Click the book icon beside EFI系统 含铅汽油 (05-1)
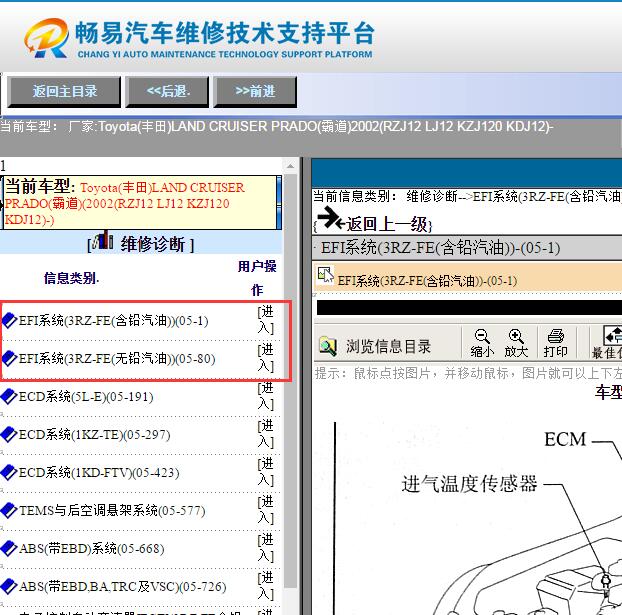 10,320
